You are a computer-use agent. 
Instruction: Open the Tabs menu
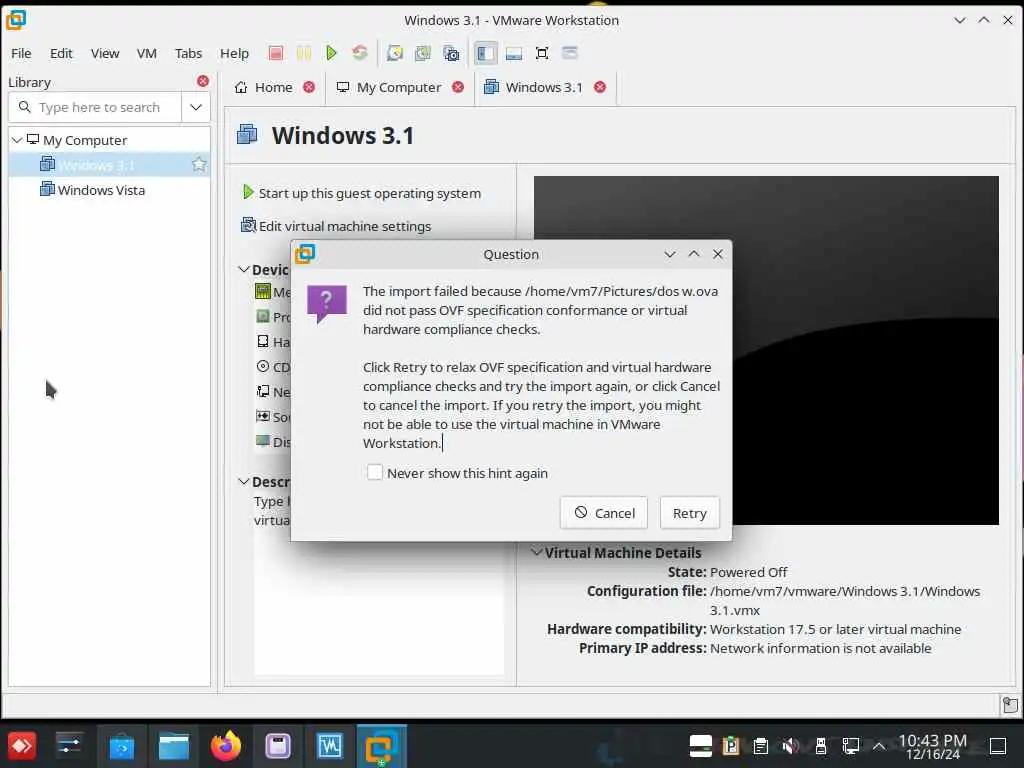tap(188, 54)
